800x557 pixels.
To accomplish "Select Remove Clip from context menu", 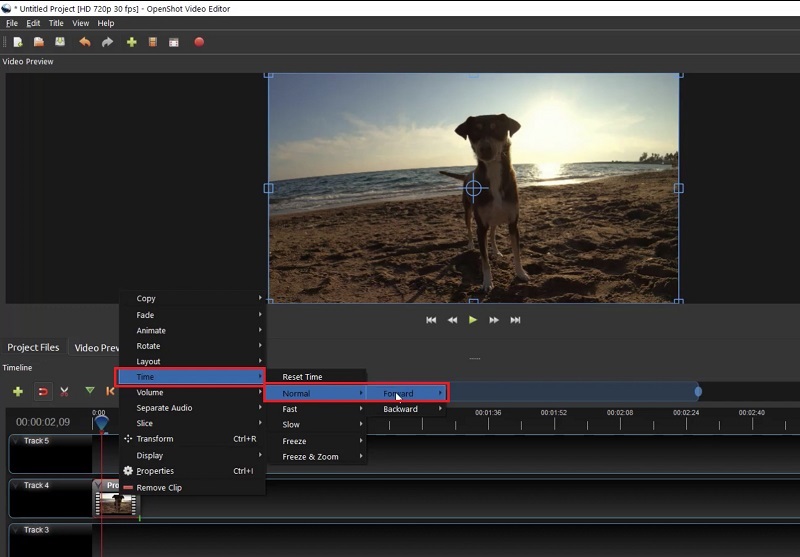I will [158, 488].
